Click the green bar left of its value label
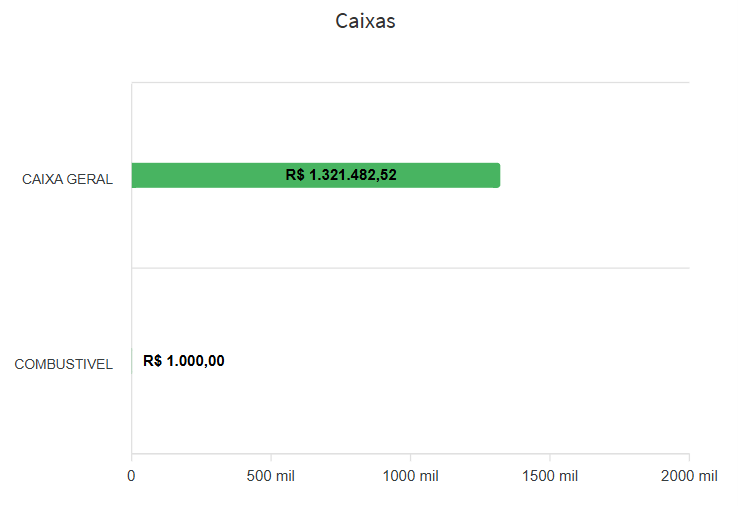The image size is (738, 506). point(200,175)
